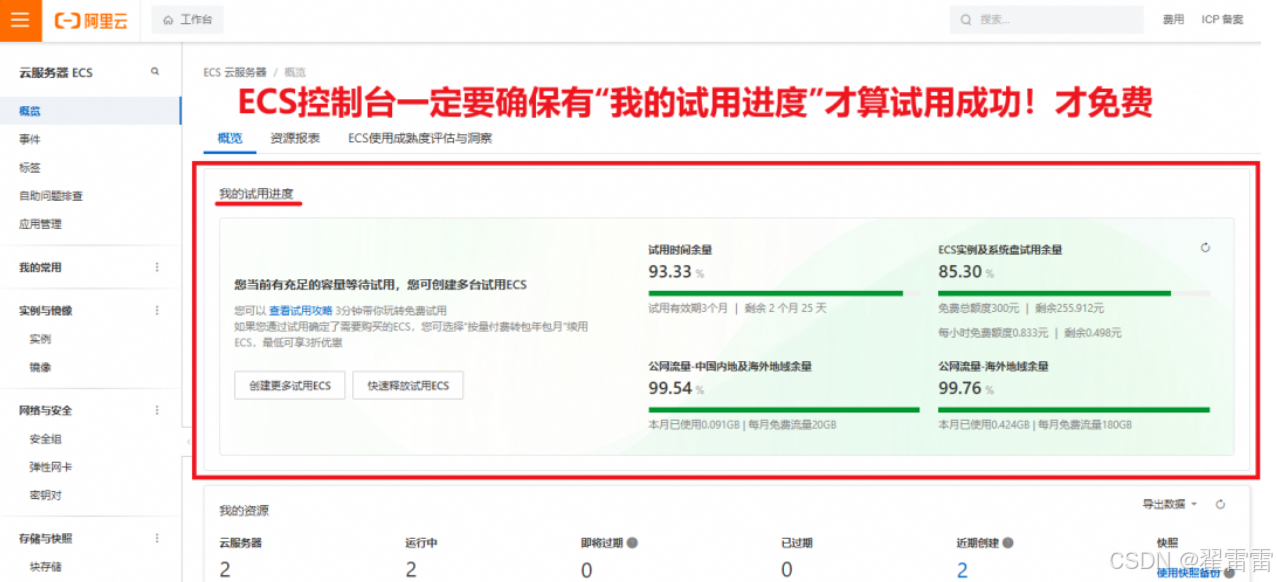
Task: Switch to the 概览 tab
Action: click(230, 139)
